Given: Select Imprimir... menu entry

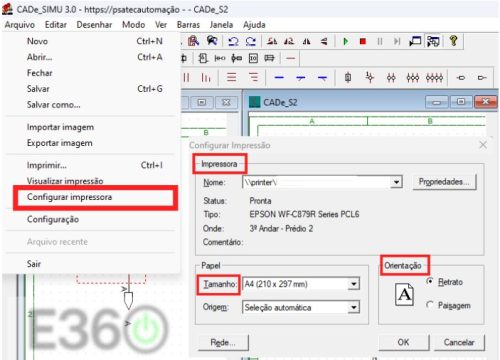Looking at the screenshot, I should tap(95, 165).
